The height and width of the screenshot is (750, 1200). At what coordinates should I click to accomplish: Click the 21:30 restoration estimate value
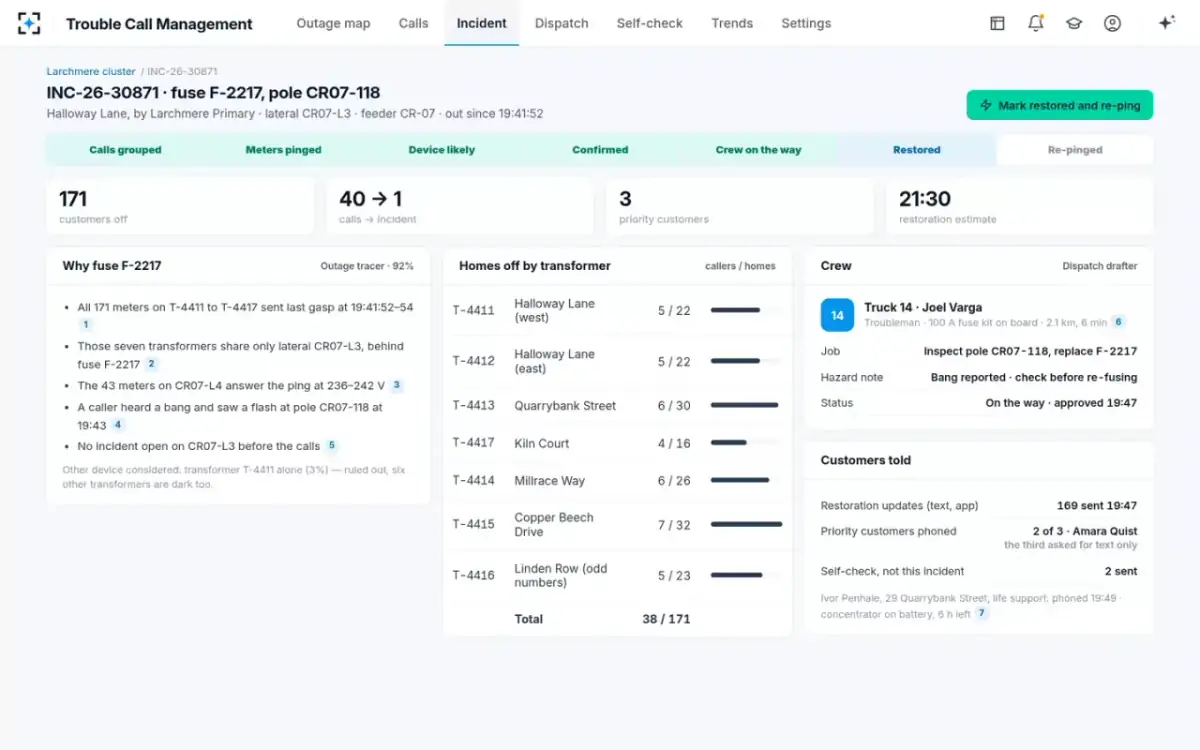[x=925, y=199]
